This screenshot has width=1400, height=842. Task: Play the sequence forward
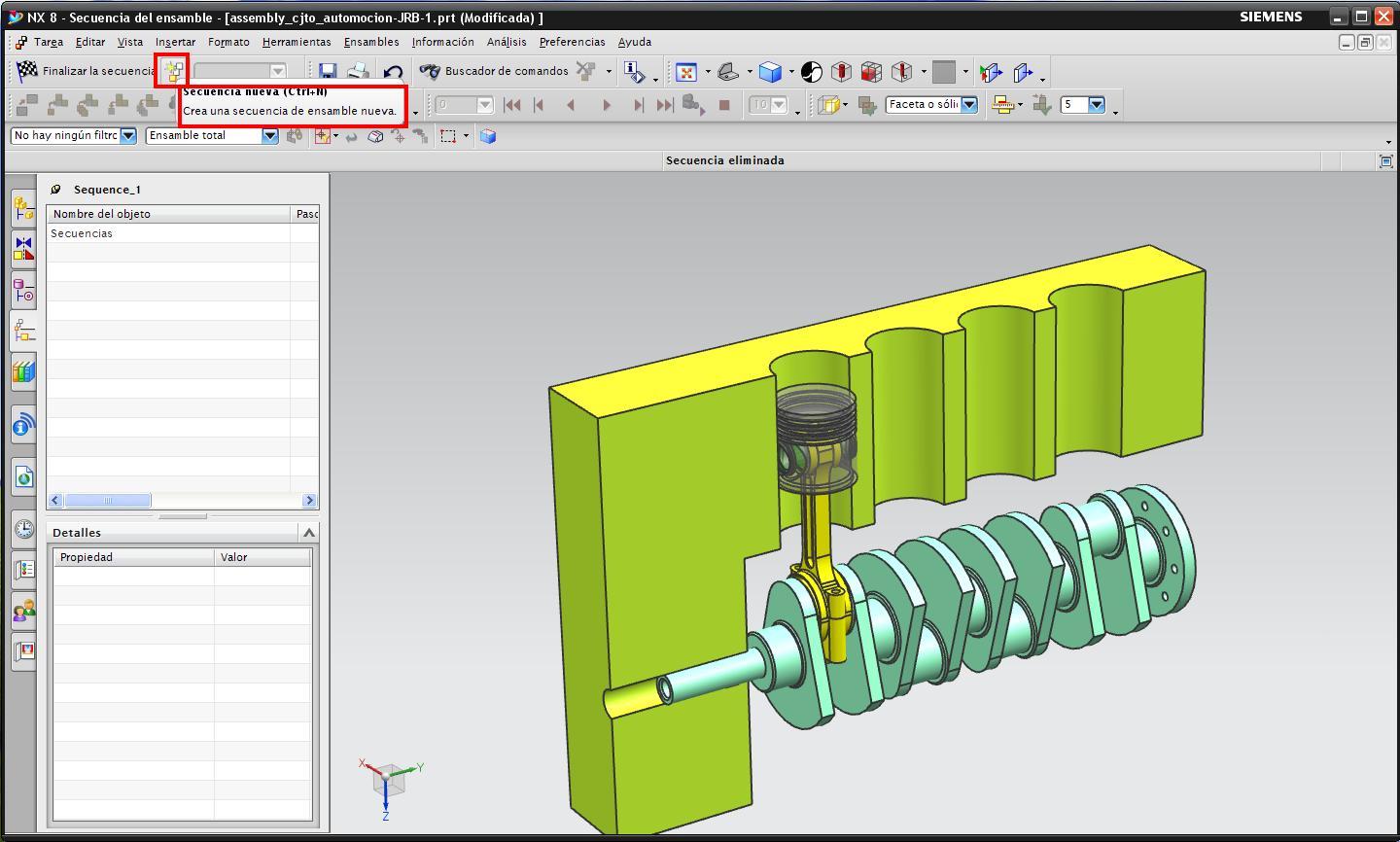point(607,105)
